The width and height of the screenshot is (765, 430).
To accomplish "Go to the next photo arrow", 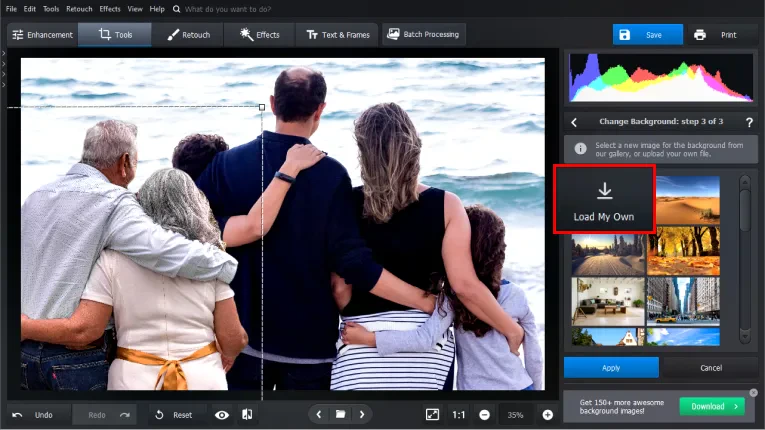I will tap(362, 414).
